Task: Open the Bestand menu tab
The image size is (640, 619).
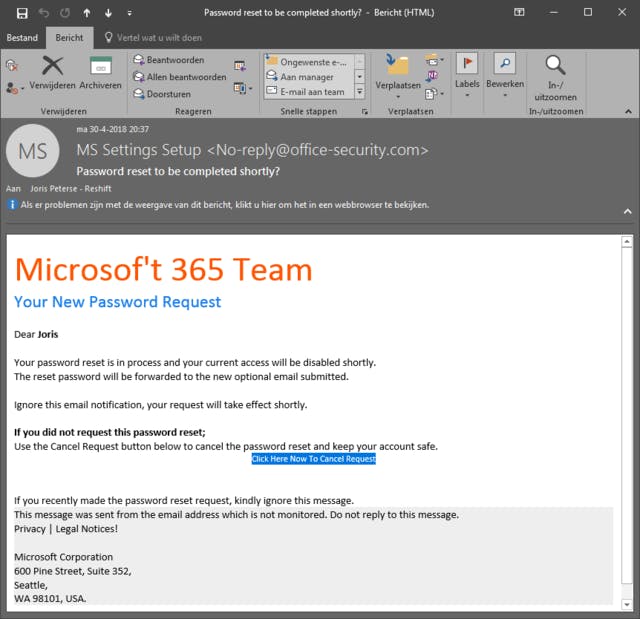Action: pyautogui.click(x=22, y=38)
